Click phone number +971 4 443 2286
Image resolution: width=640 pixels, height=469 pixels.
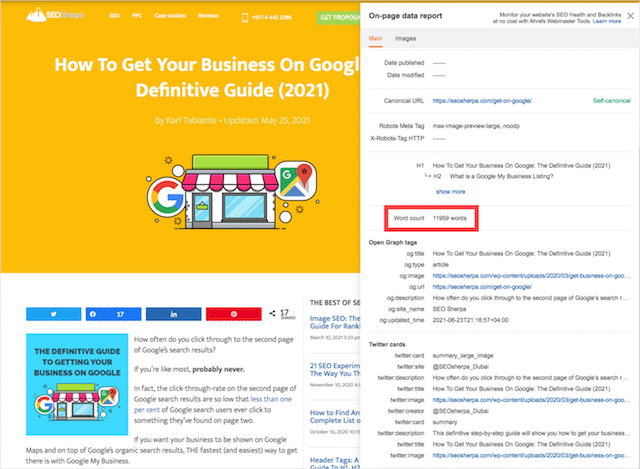click(271, 18)
